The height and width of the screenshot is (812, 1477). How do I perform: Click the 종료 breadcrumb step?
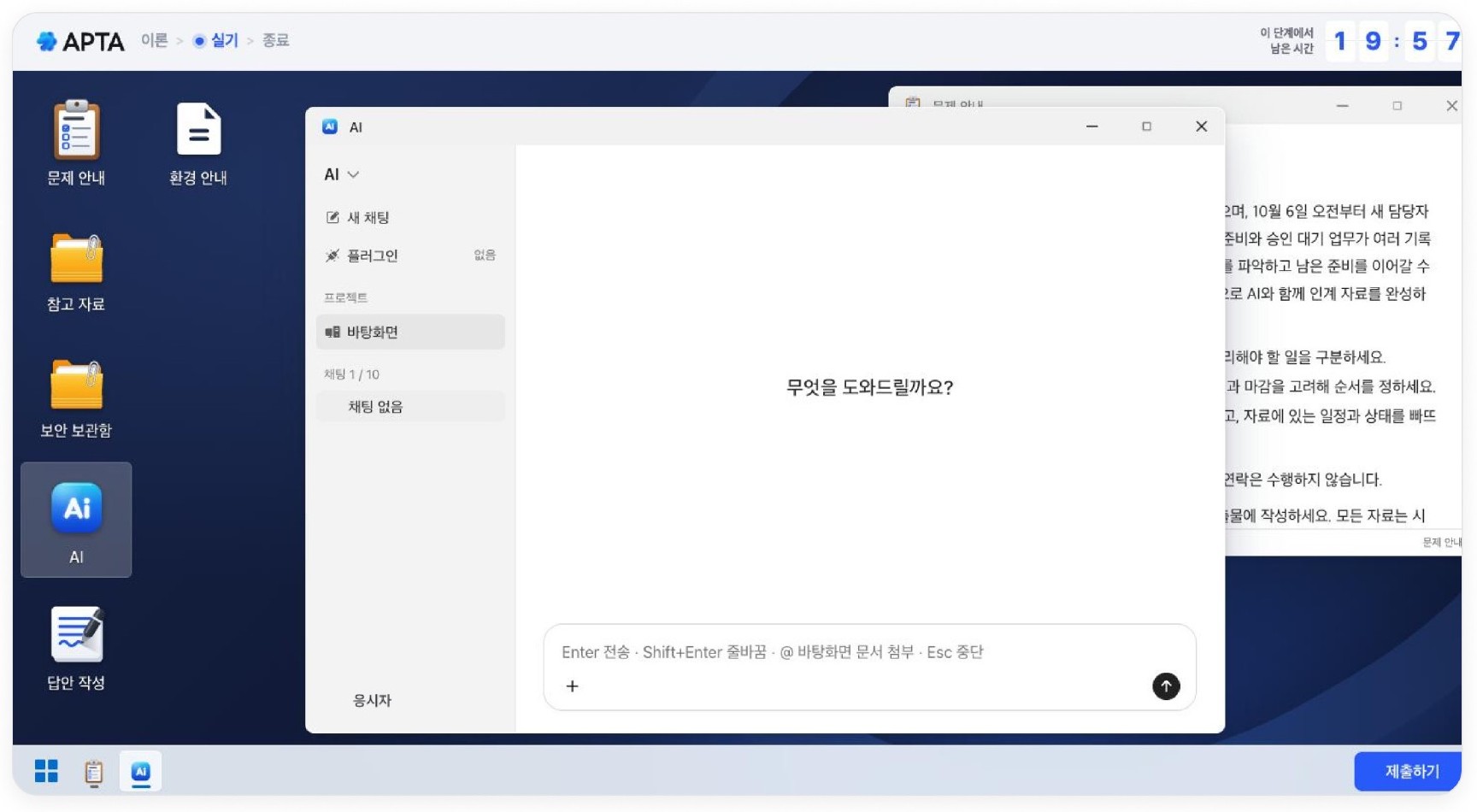click(x=275, y=40)
